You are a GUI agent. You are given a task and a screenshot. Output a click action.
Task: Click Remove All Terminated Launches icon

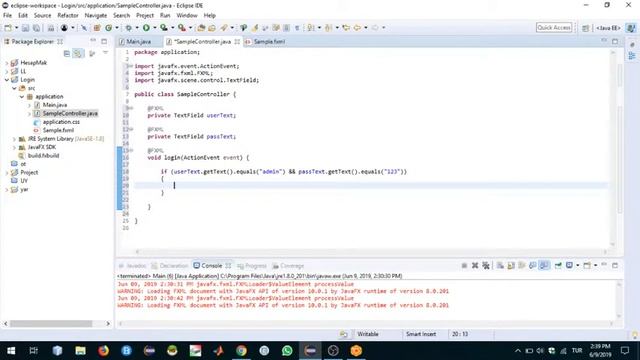[x=486, y=266]
